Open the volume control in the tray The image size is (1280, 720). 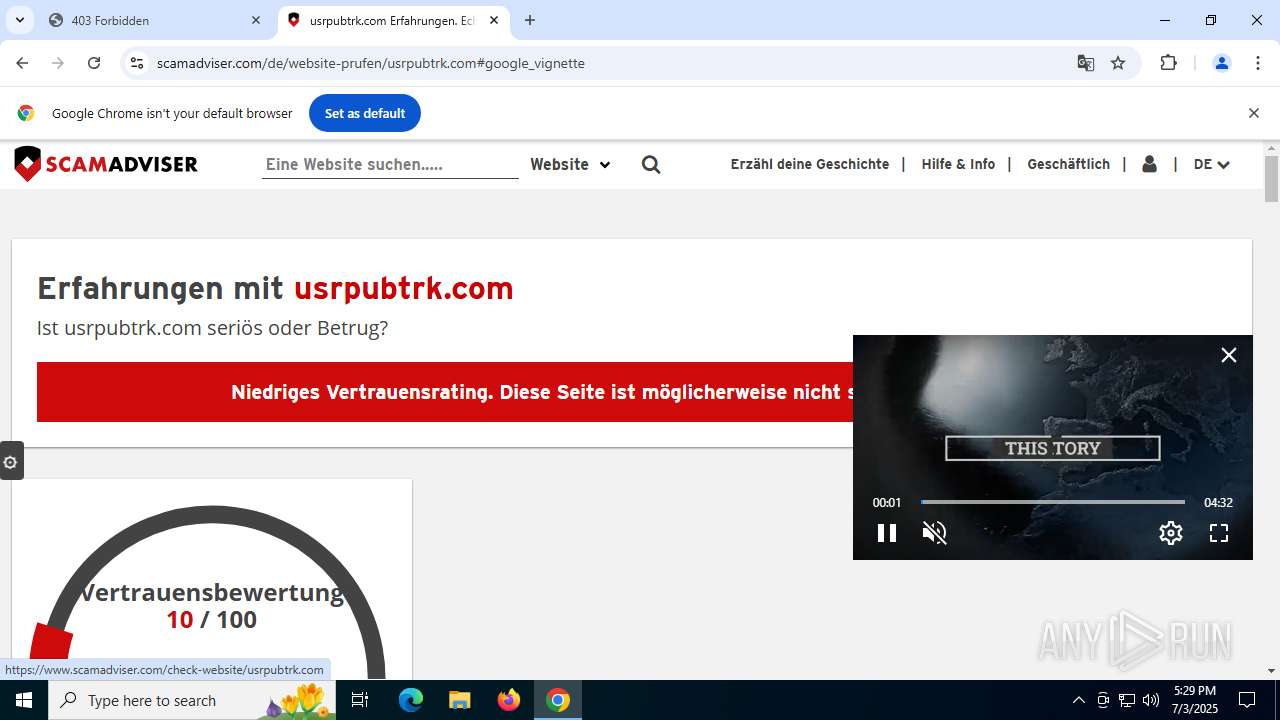(1151, 700)
